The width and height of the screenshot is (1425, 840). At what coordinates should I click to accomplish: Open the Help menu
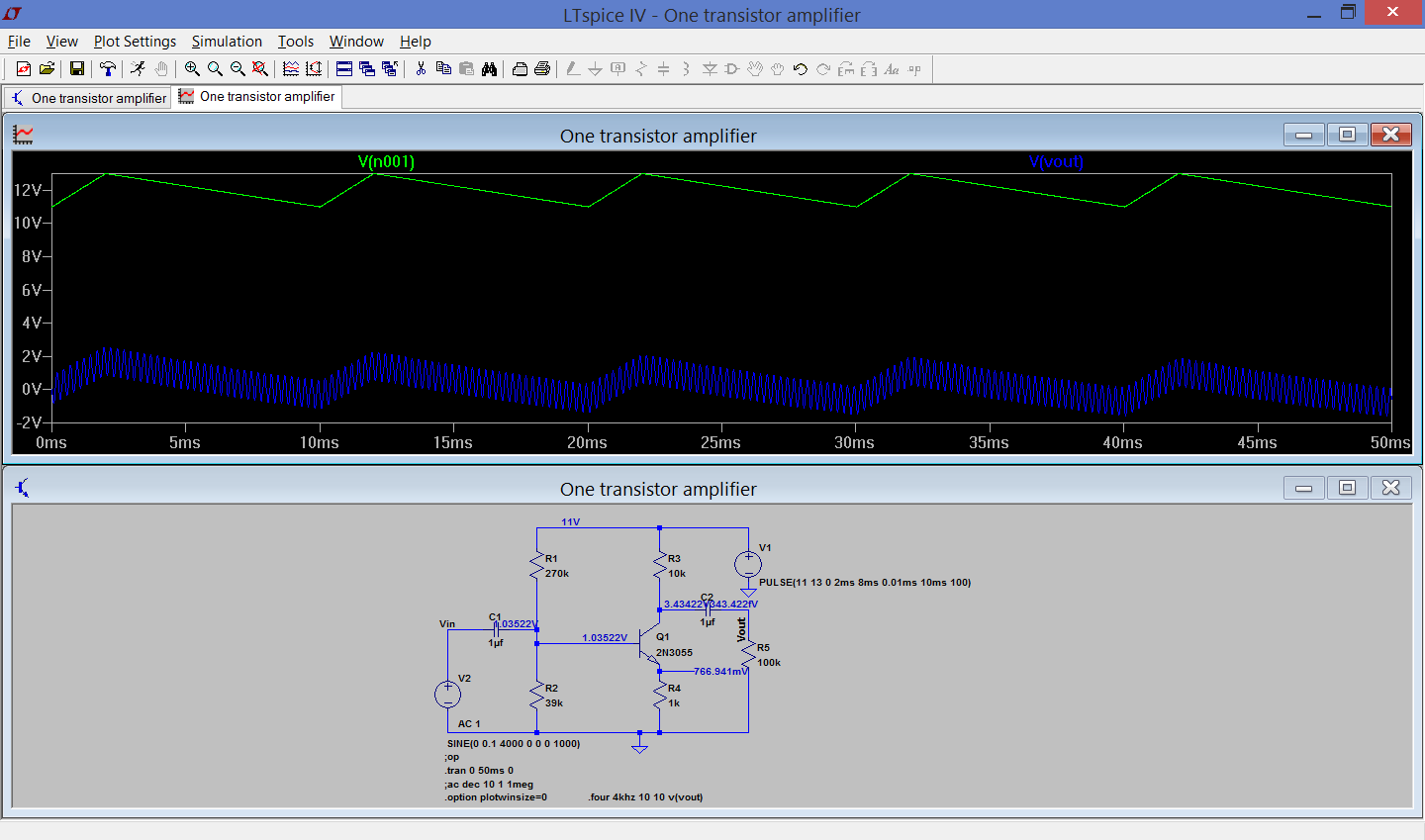point(416,41)
